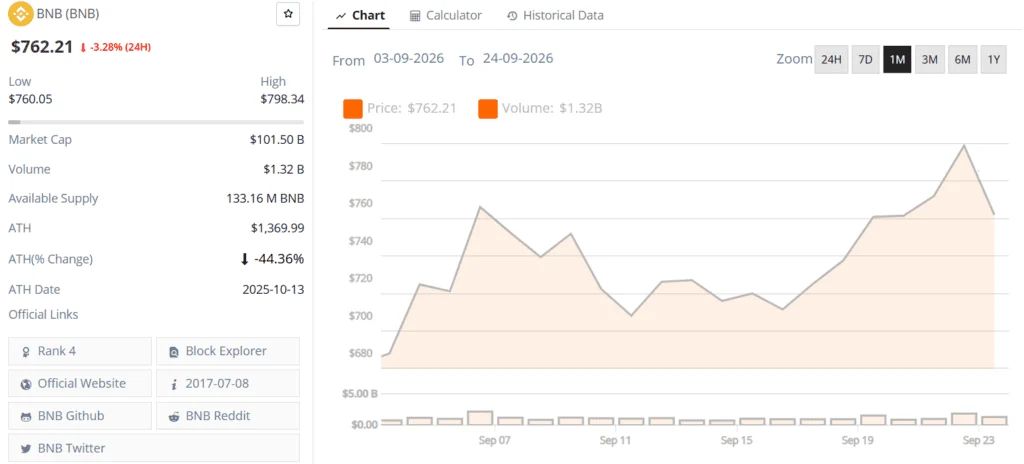This screenshot has height=464, width=1024.
Task: Click the Block Explorer search icon
Action: tap(174, 352)
